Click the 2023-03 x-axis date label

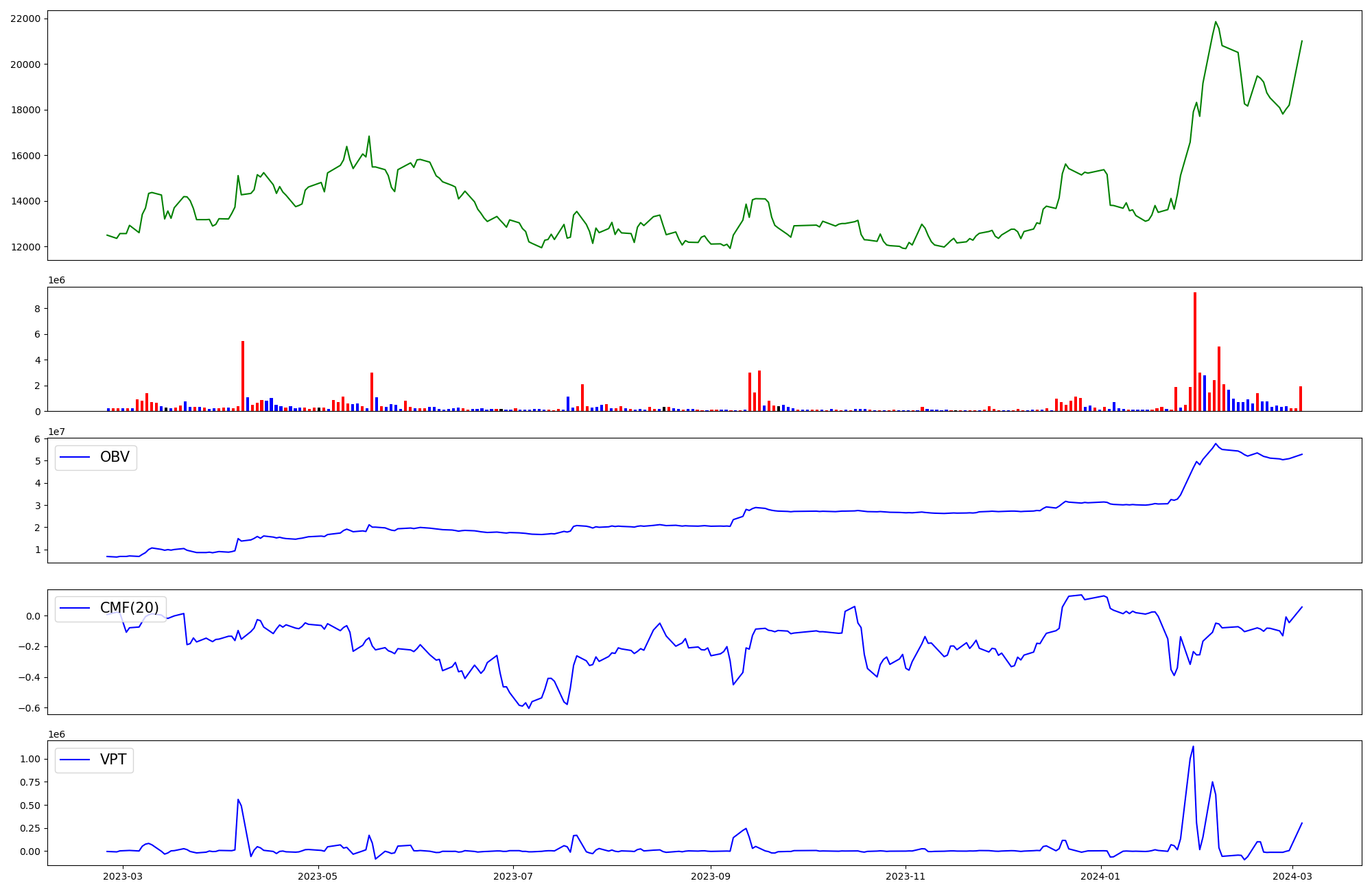click(x=123, y=876)
